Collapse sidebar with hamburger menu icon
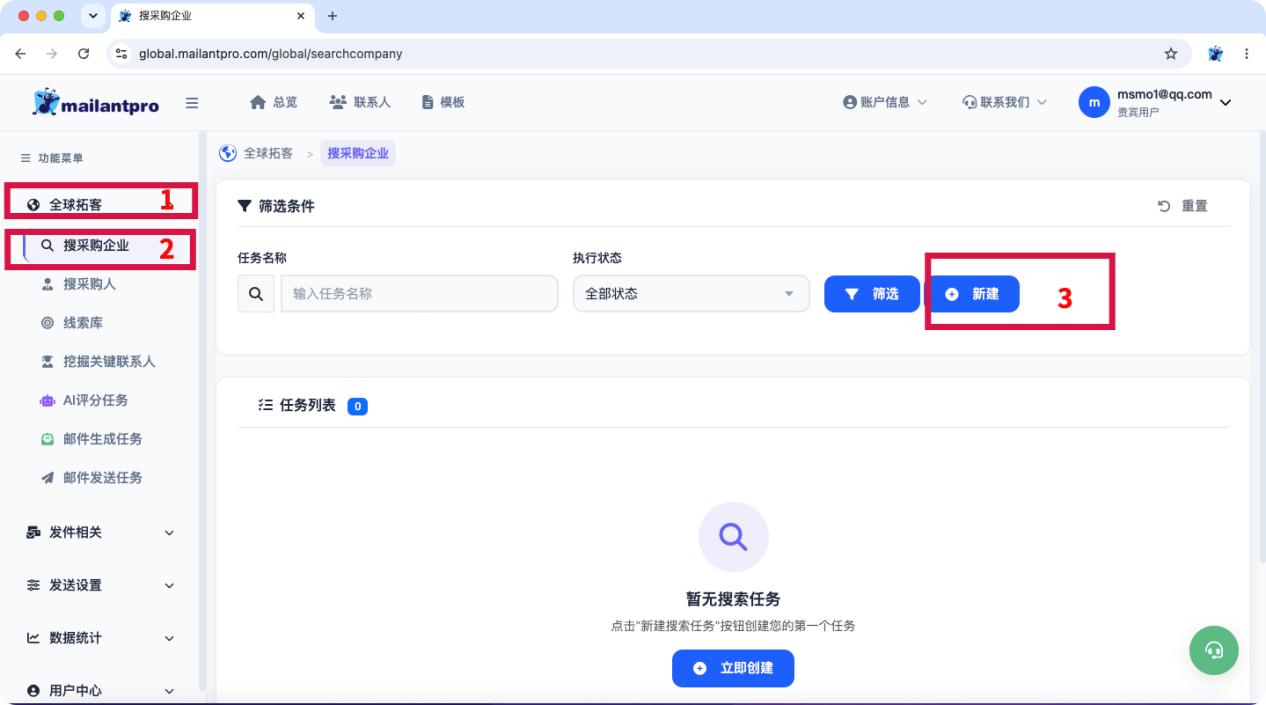 pos(192,102)
